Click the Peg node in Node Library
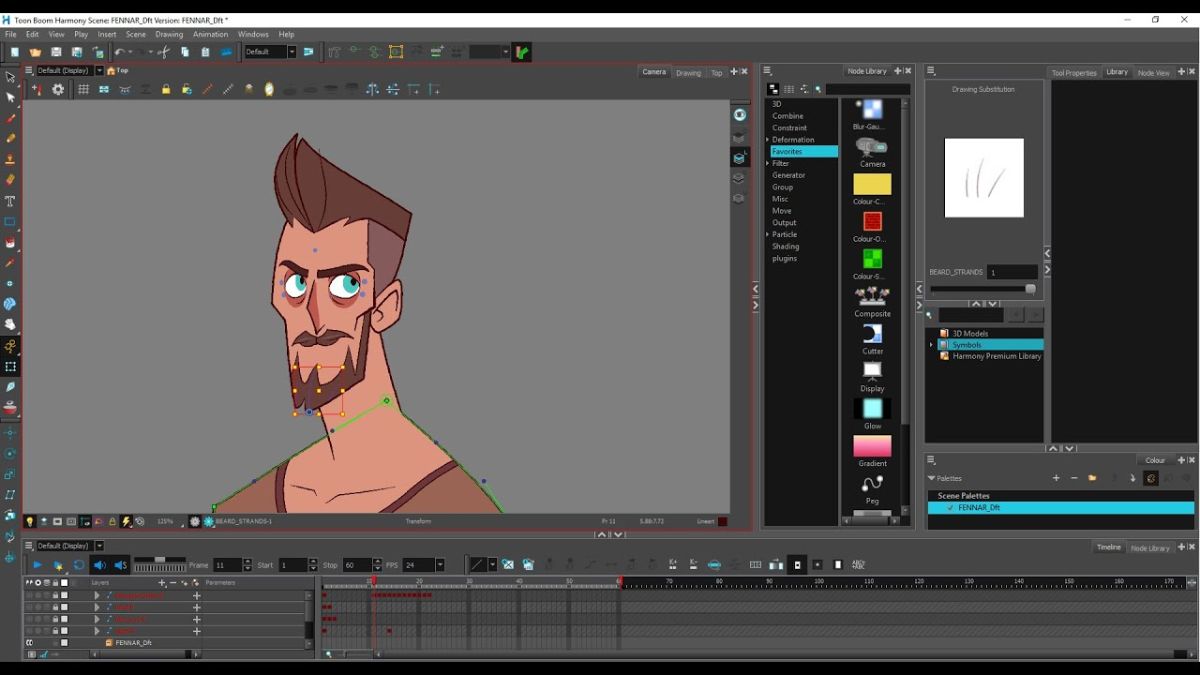 [x=872, y=489]
